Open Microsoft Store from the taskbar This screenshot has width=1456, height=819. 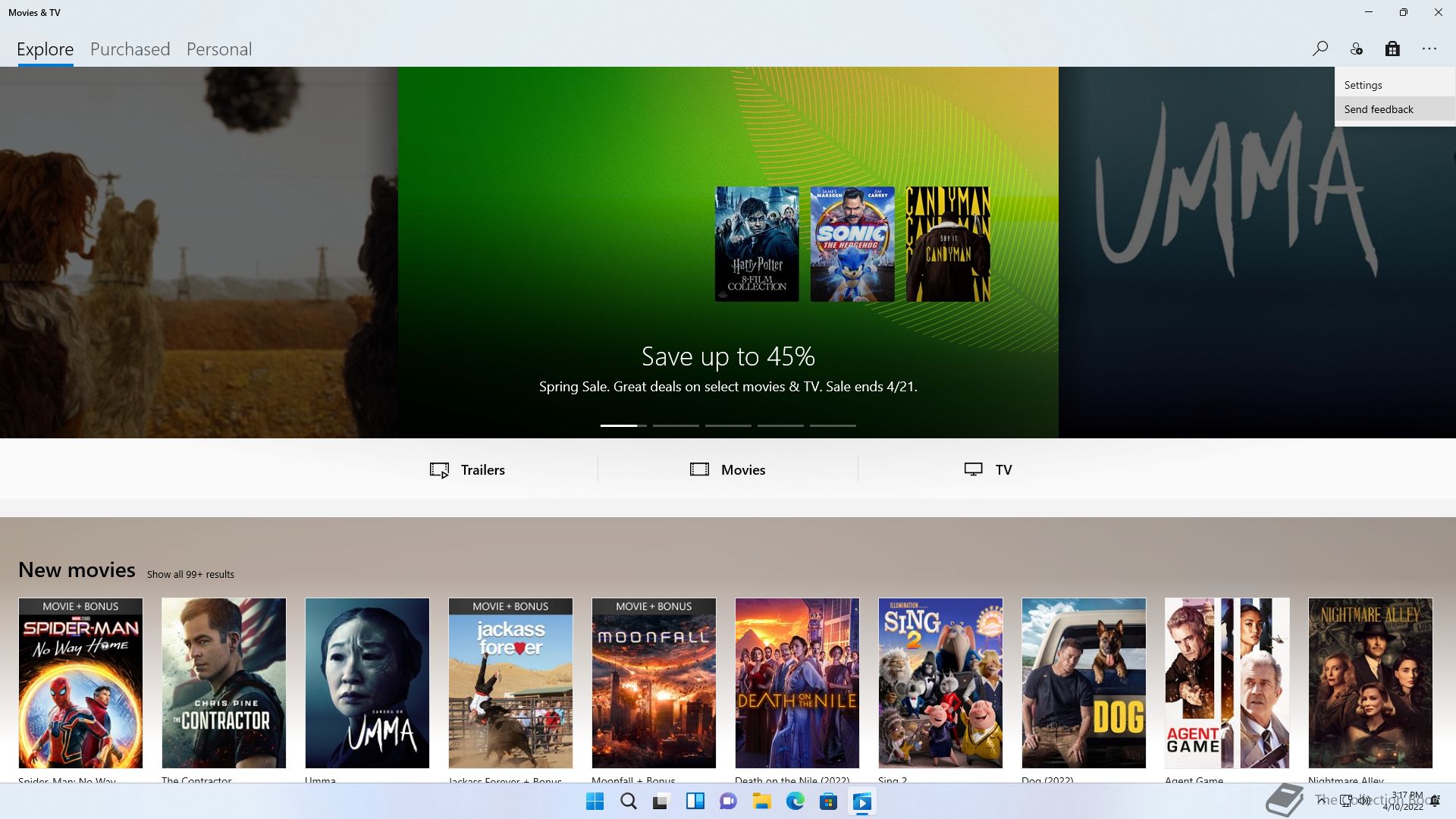click(828, 802)
